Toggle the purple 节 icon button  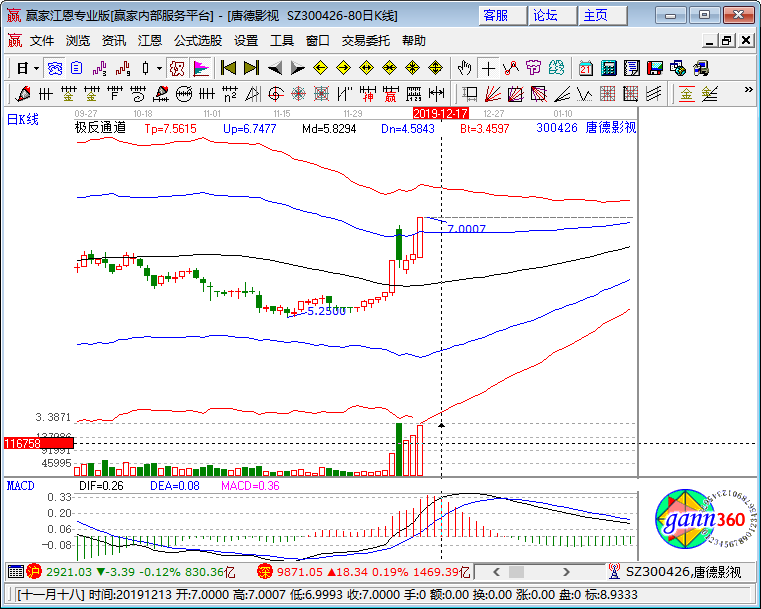point(533,68)
